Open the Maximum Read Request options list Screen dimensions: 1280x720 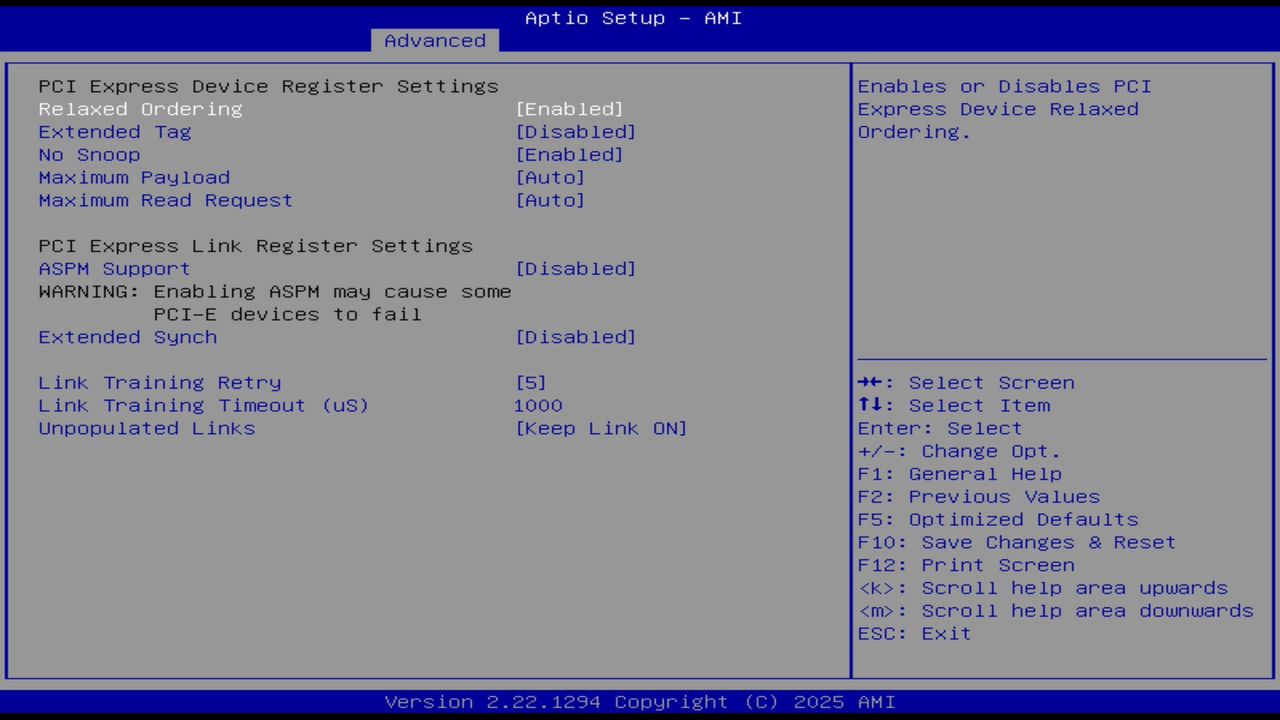click(x=551, y=200)
